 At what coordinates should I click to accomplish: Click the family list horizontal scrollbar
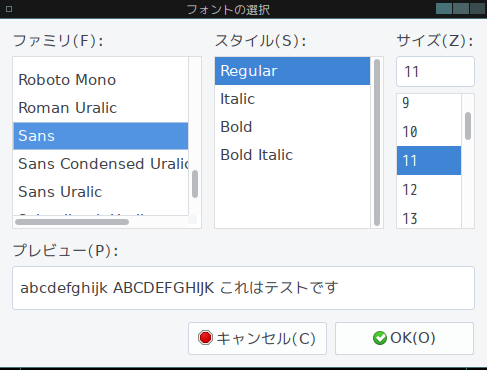pyautogui.click(x=72, y=222)
